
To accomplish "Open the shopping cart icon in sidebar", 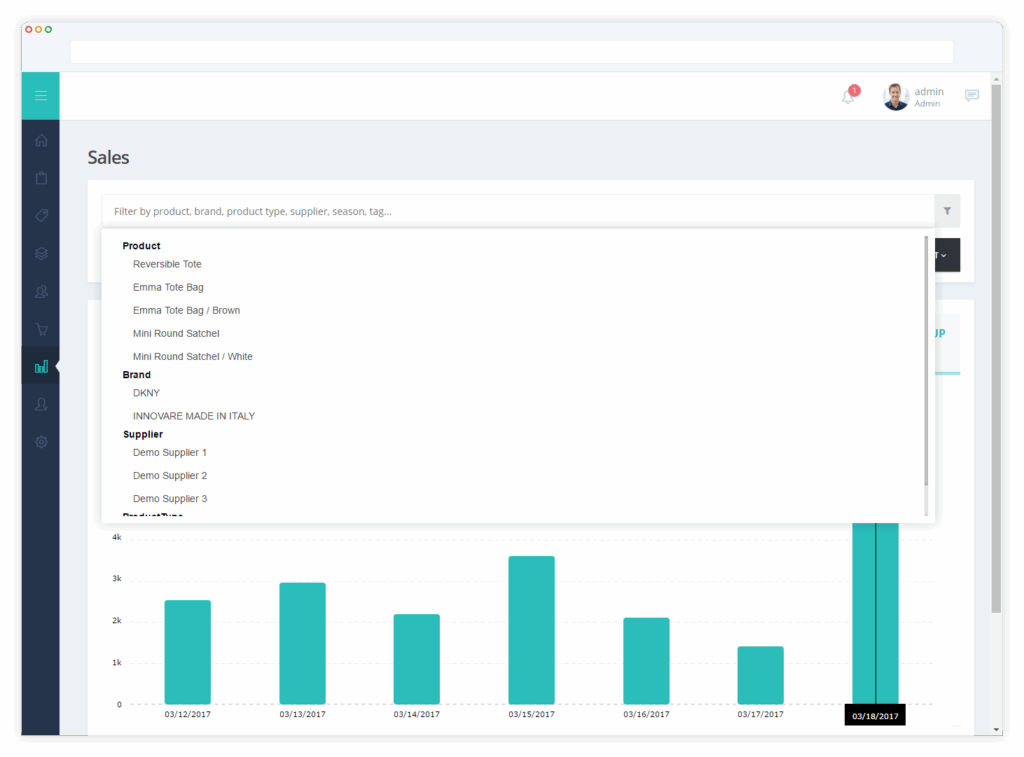I will pos(41,329).
